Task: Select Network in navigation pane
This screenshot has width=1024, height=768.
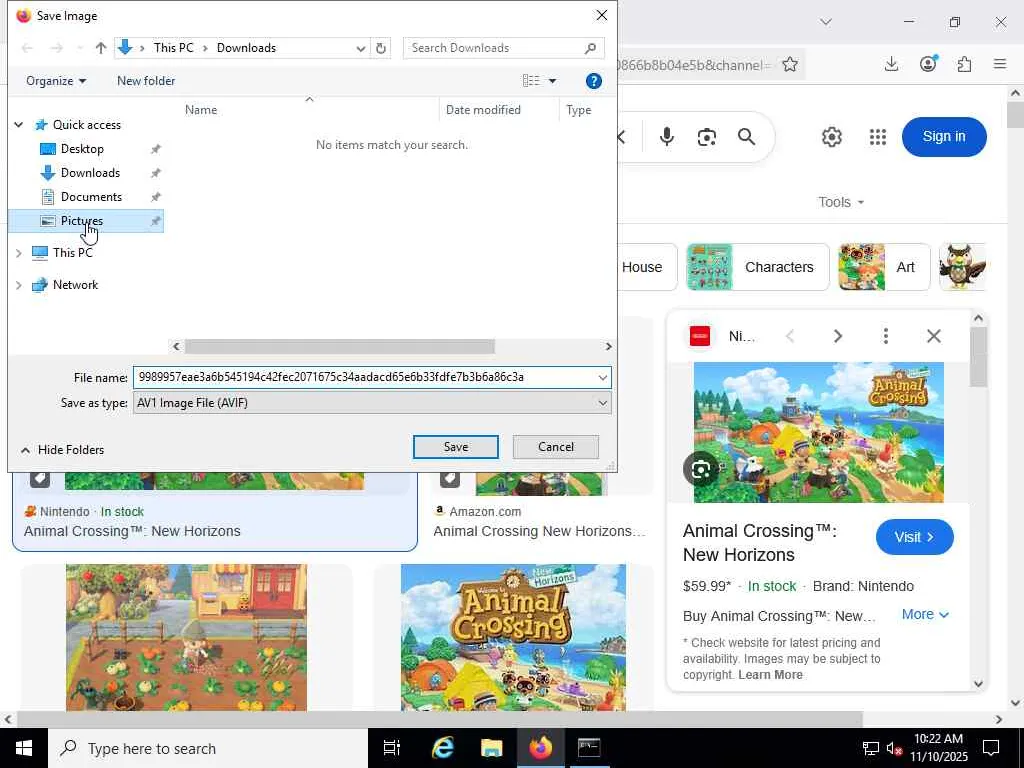Action: coord(75,285)
